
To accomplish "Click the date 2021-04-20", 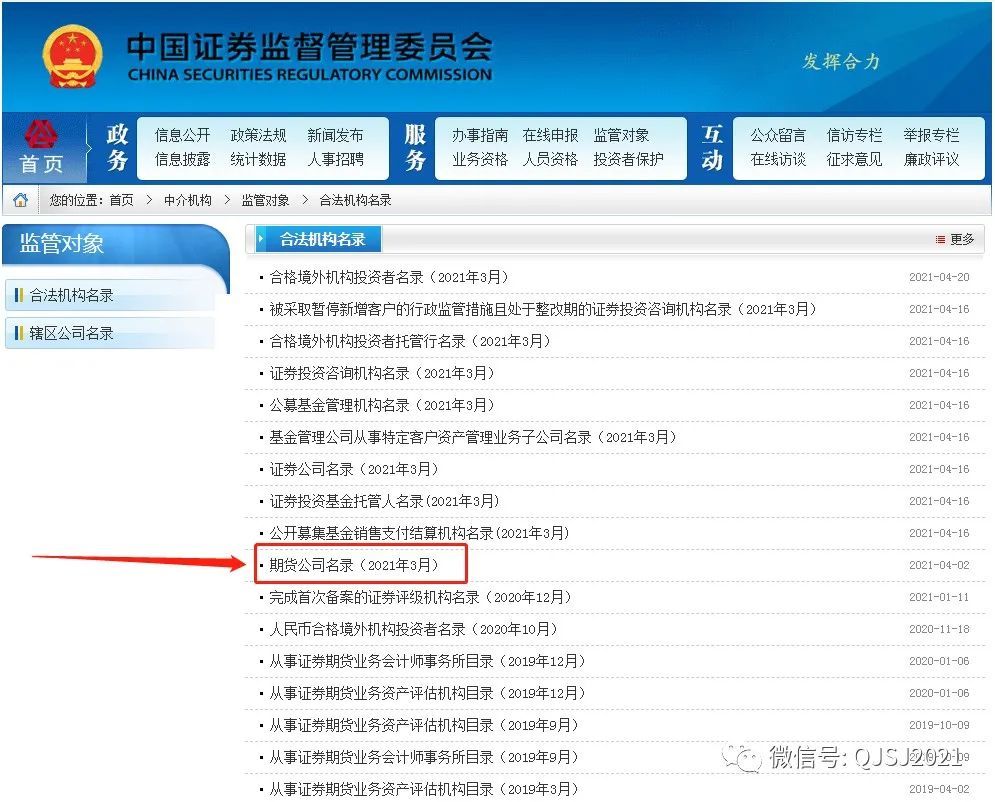I will pos(939,277).
